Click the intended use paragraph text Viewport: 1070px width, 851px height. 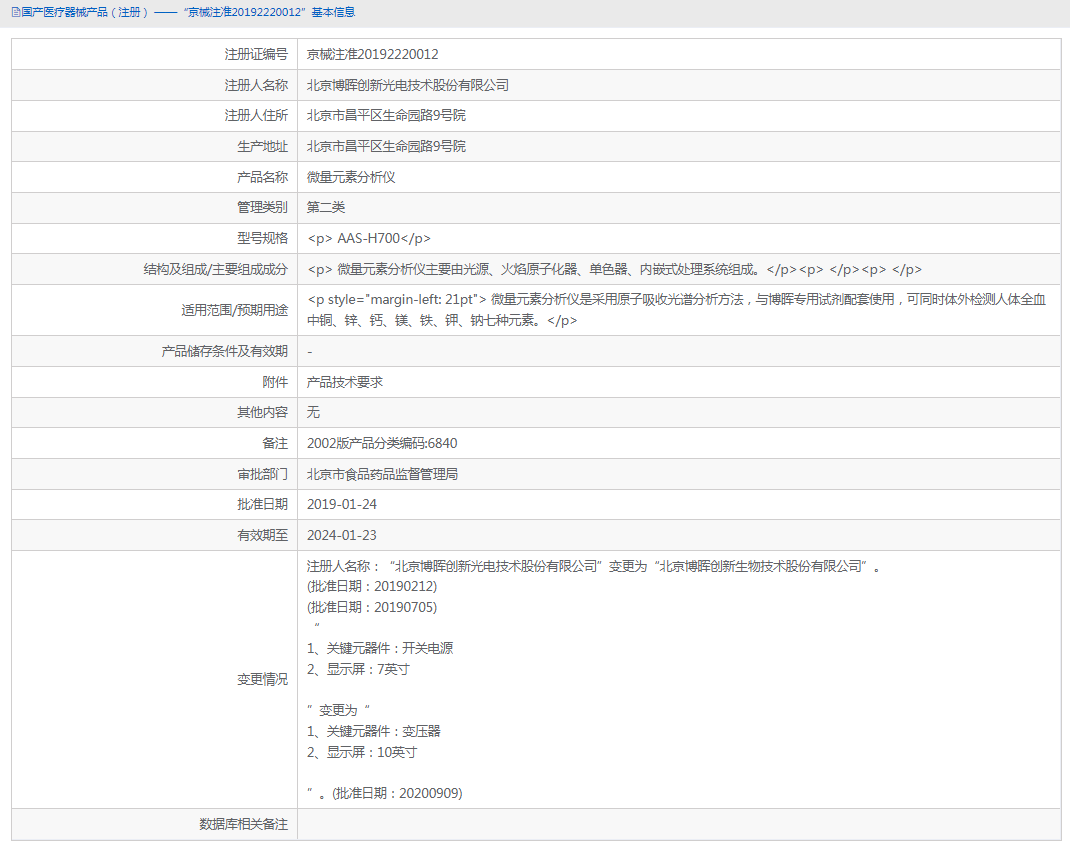click(676, 310)
